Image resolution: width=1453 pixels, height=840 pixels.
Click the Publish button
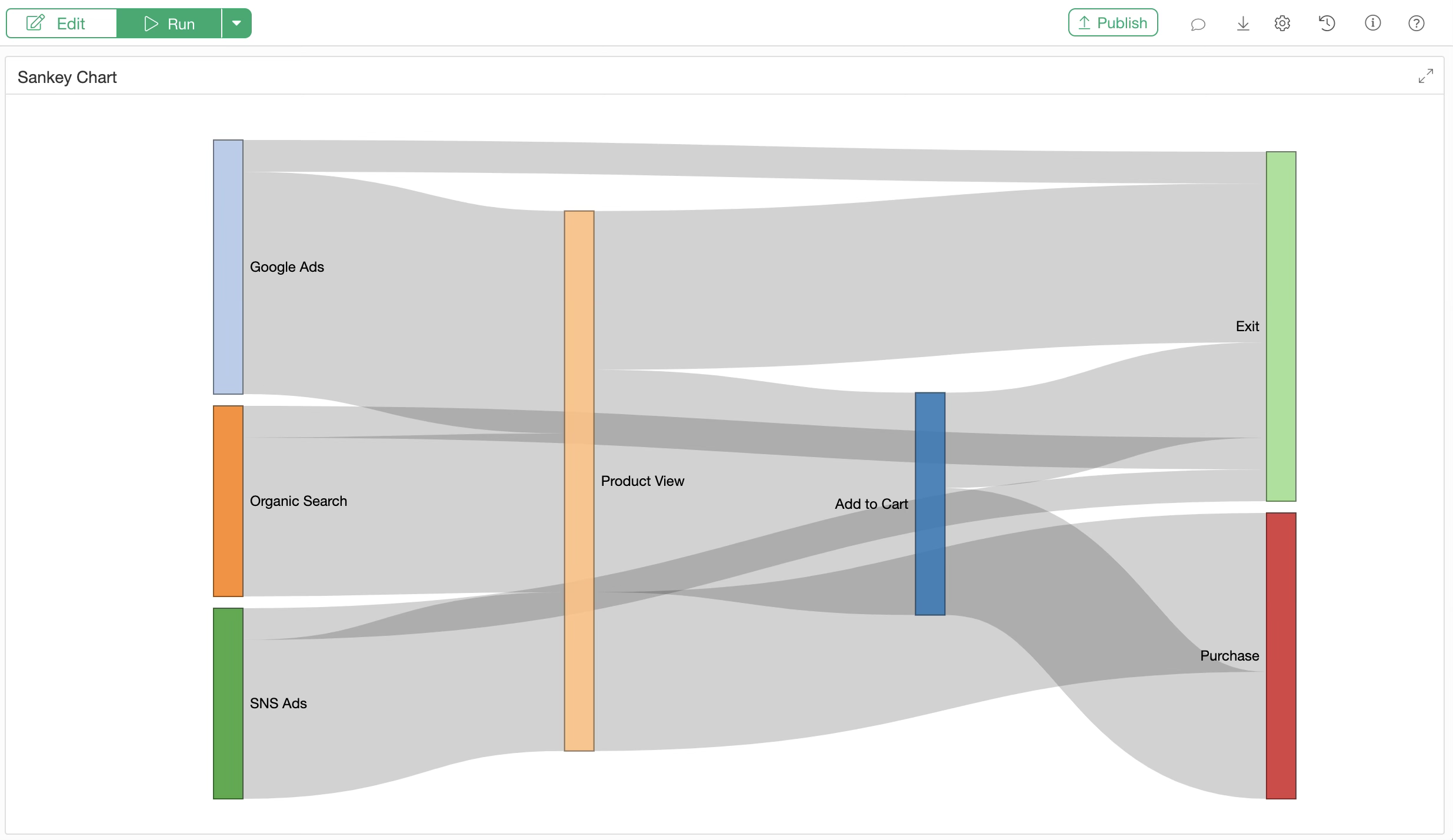(x=1113, y=23)
